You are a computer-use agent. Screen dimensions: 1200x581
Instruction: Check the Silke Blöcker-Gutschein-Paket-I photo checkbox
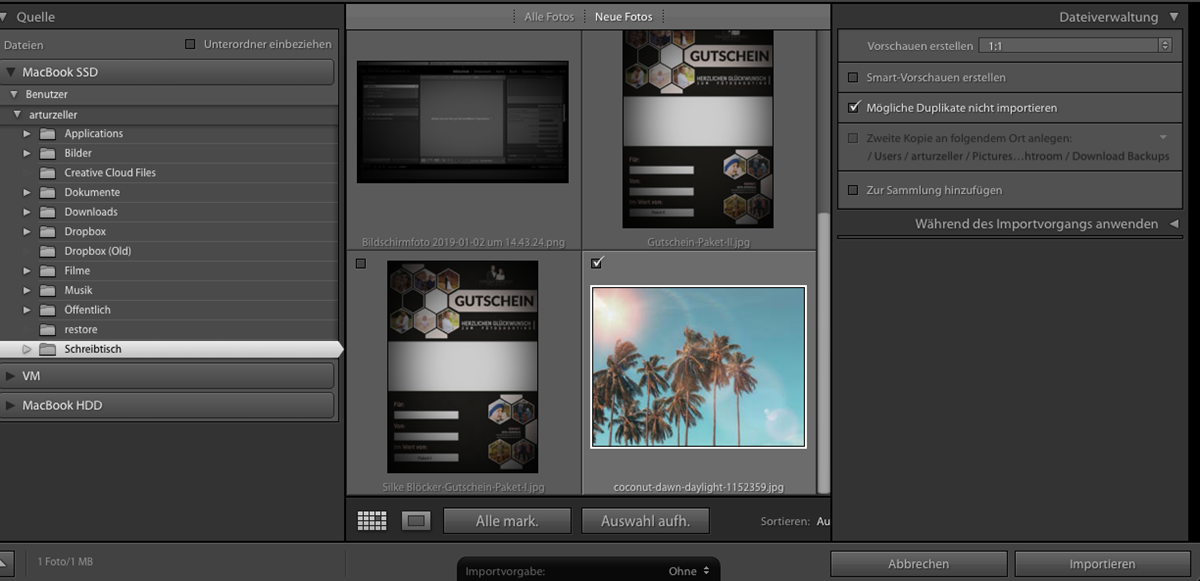[361, 264]
